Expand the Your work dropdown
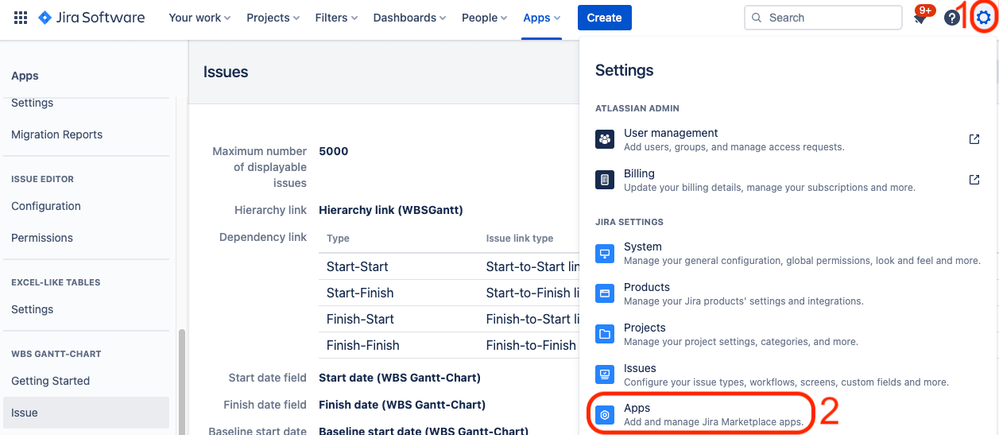 click(x=199, y=18)
